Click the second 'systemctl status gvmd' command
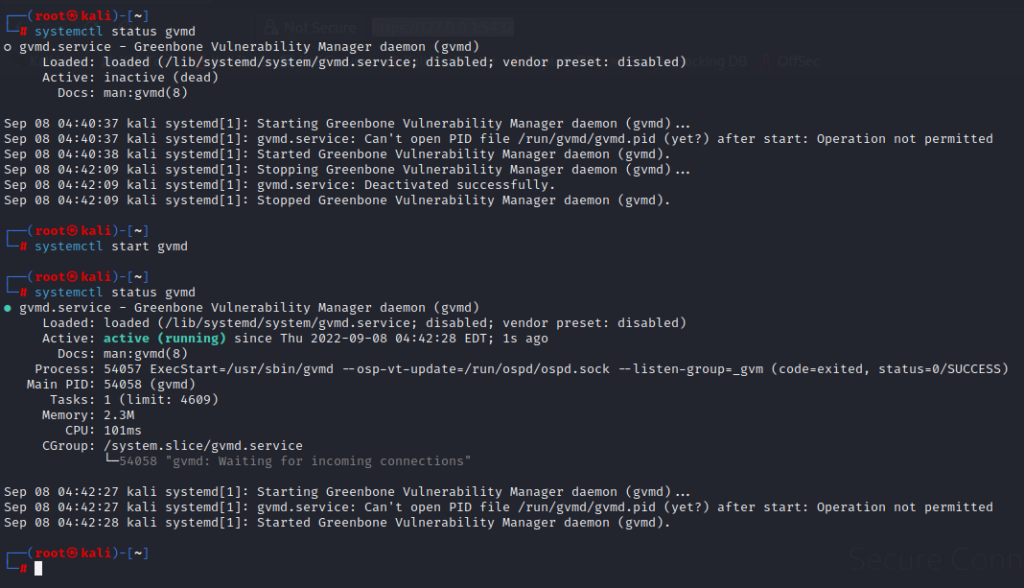Viewport: 1024px width, 588px height. click(x=115, y=292)
